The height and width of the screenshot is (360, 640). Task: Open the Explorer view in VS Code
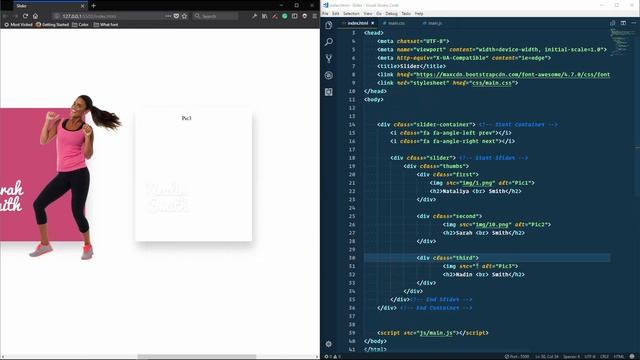tap(329, 25)
